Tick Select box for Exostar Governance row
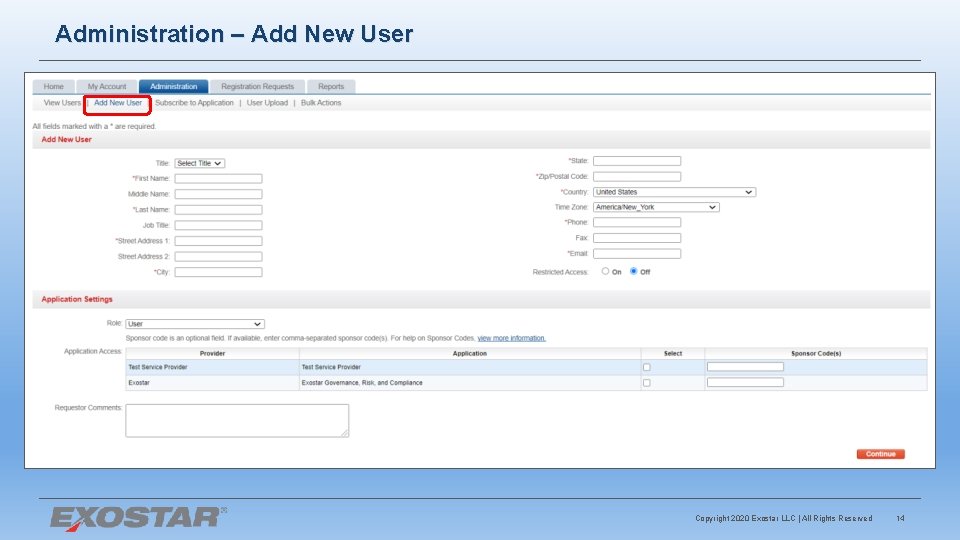This screenshot has width=960, height=540. click(x=647, y=383)
